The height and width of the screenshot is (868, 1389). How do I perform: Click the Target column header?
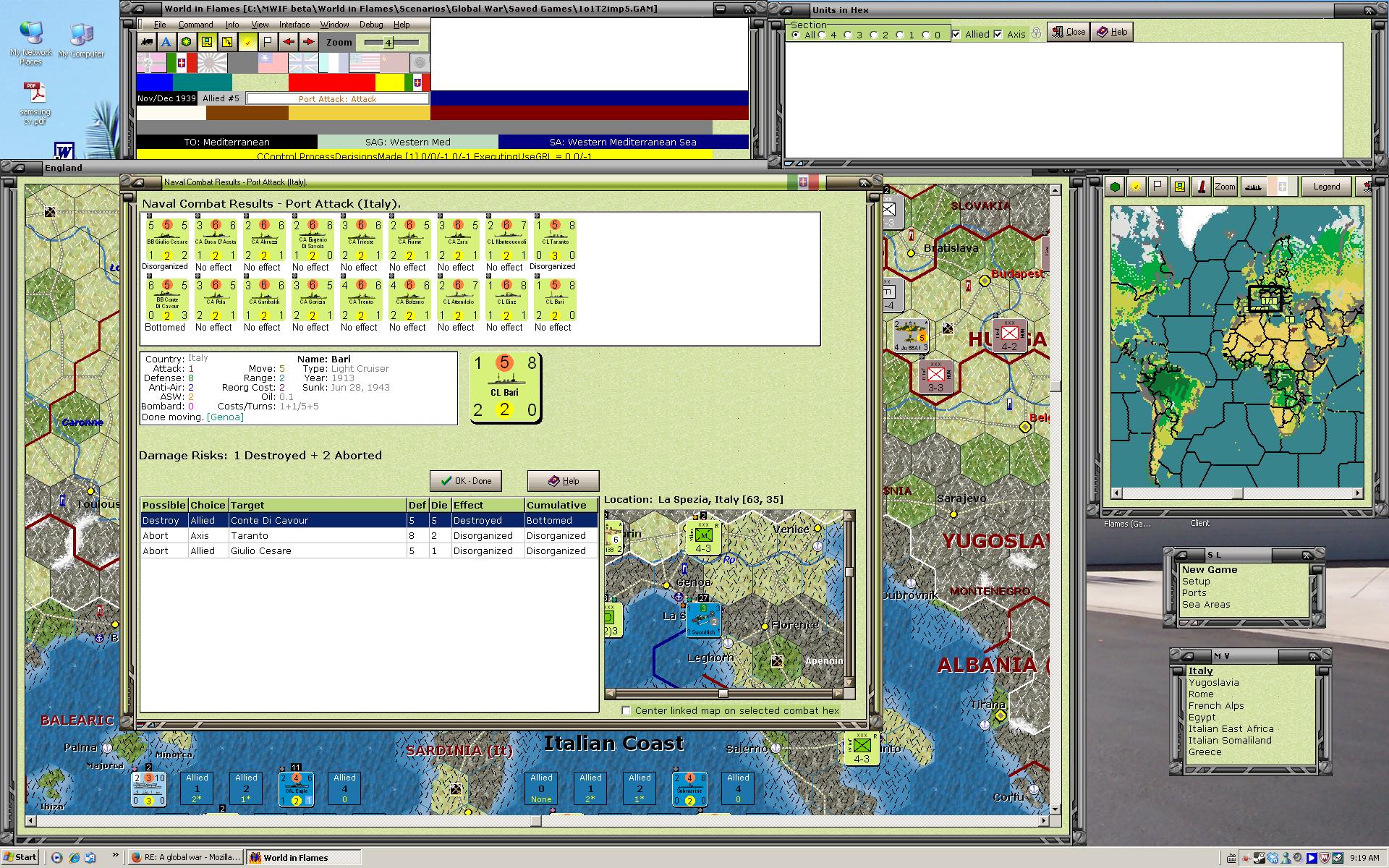point(318,505)
